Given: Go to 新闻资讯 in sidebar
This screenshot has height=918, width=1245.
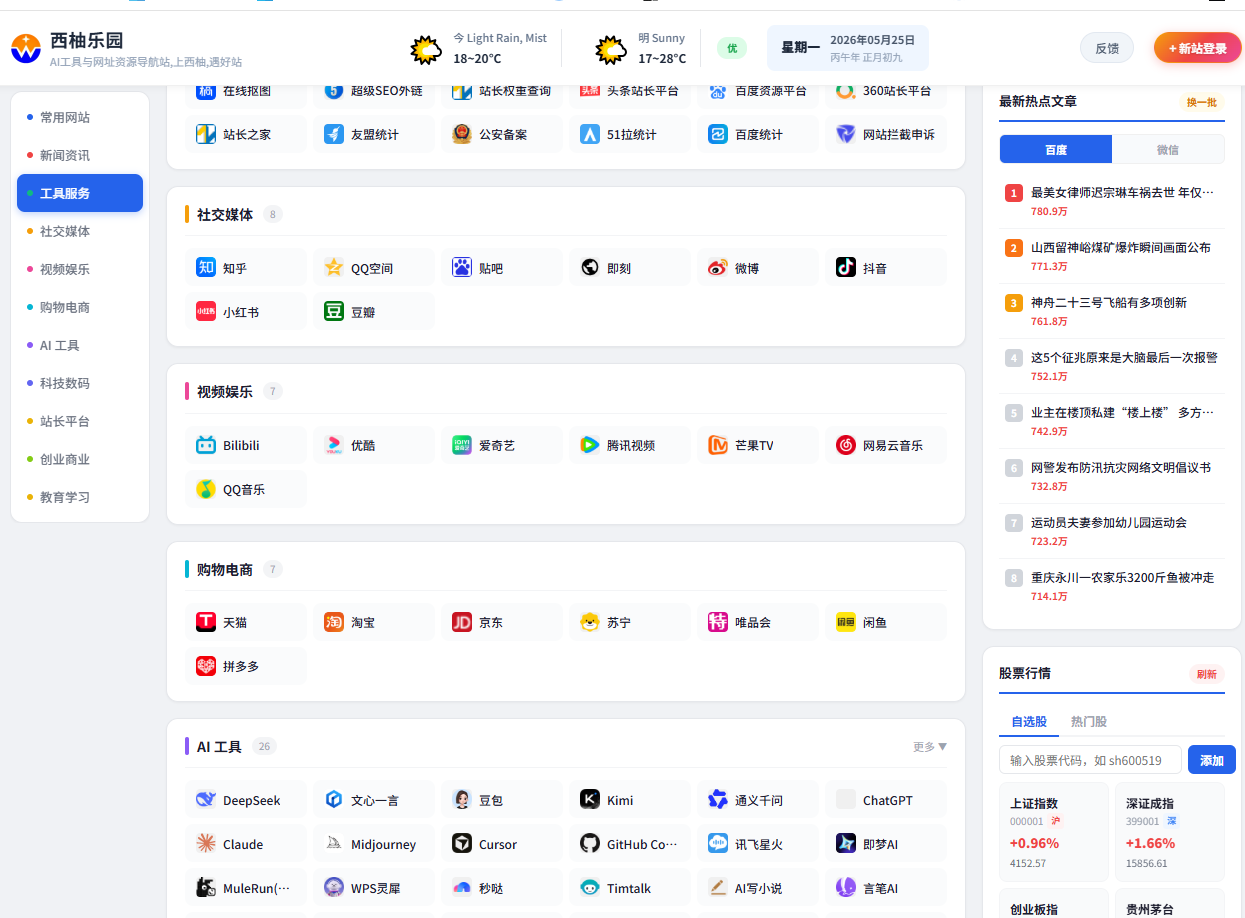Looking at the screenshot, I should 80,155.
